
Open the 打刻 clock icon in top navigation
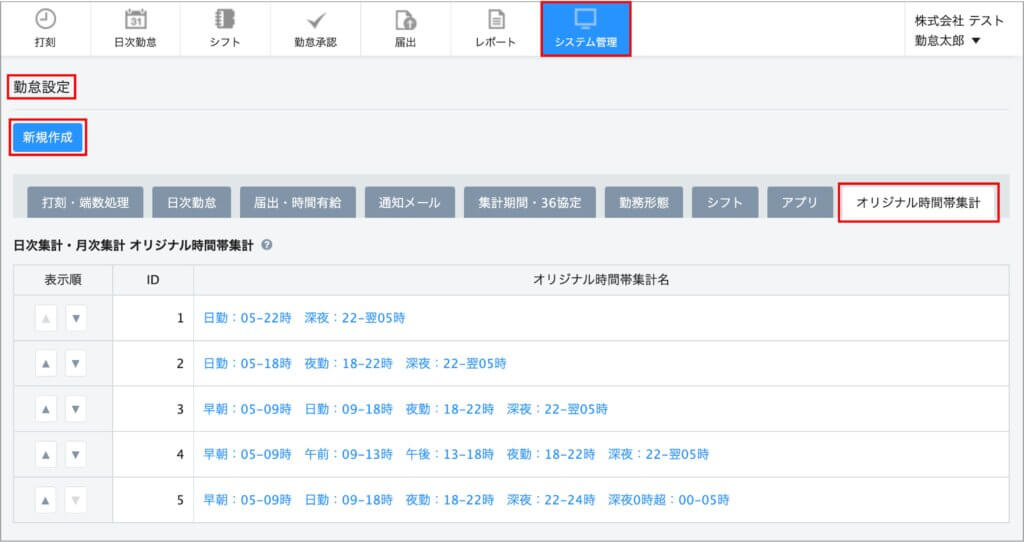(x=45, y=20)
